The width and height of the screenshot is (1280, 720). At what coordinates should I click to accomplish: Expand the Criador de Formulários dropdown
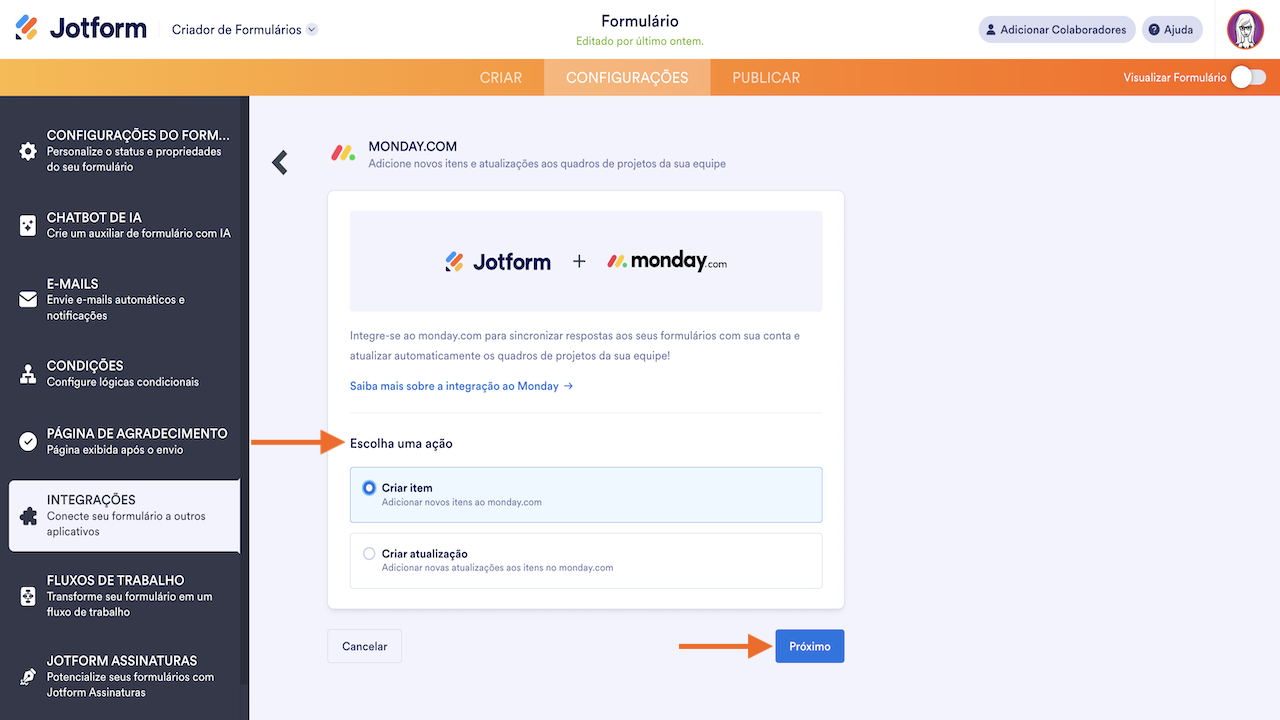click(312, 30)
